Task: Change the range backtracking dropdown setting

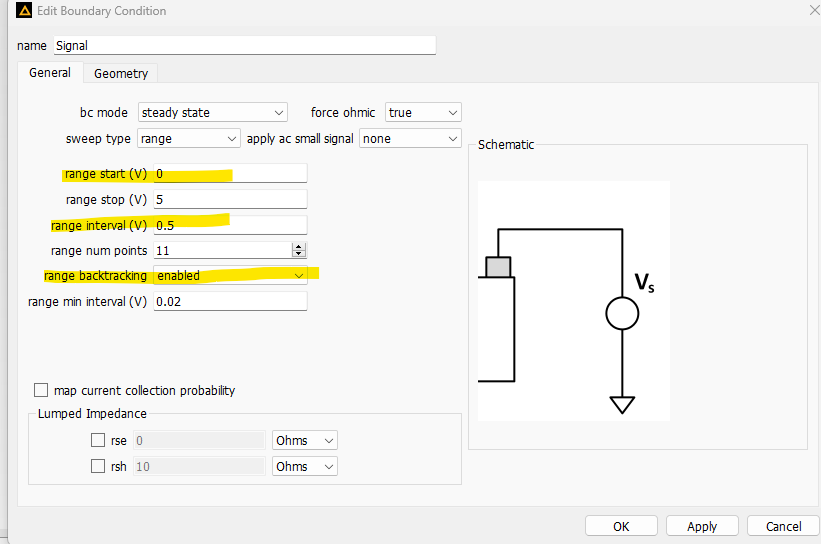Action: (230, 275)
